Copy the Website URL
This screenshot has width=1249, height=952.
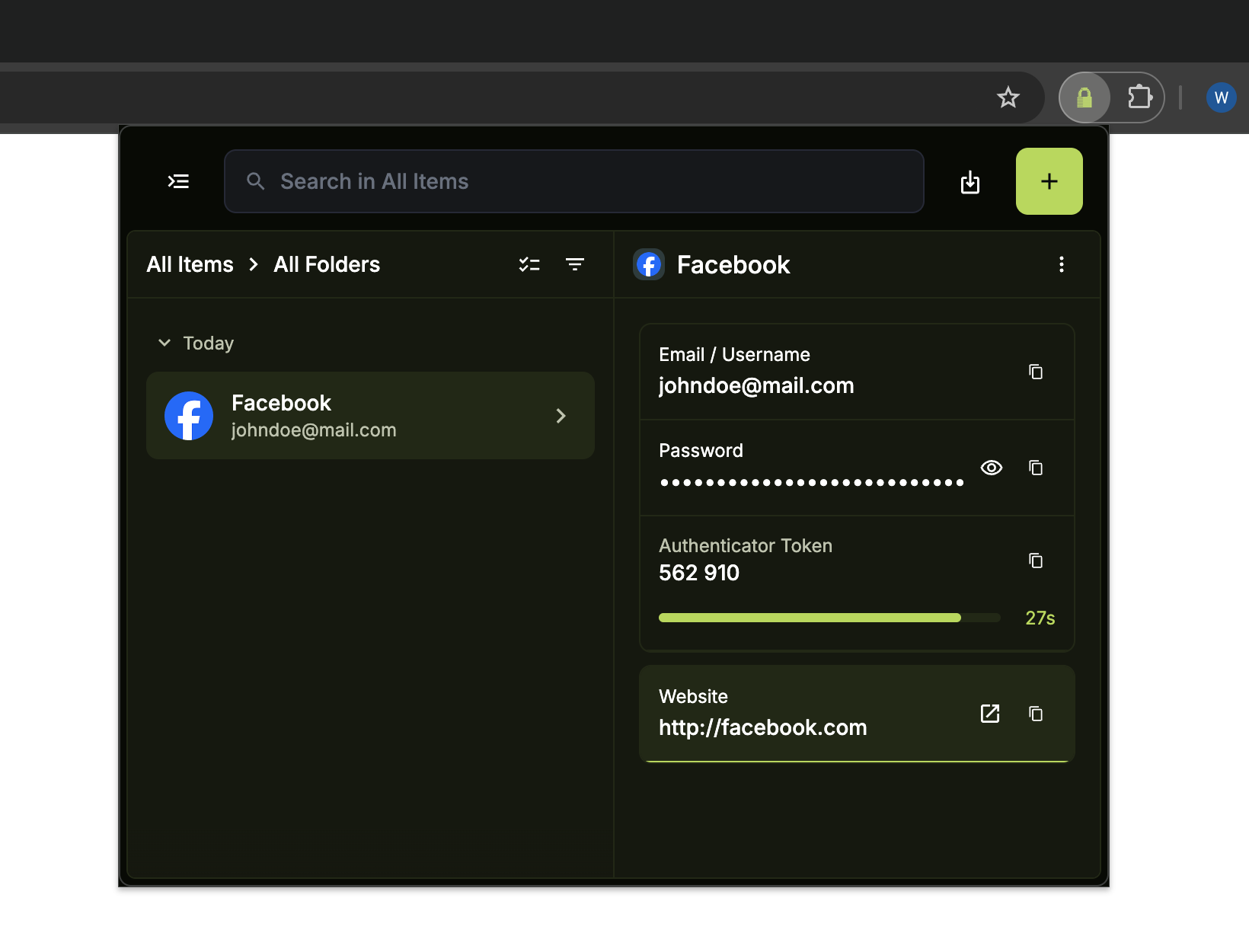(x=1036, y=714)
